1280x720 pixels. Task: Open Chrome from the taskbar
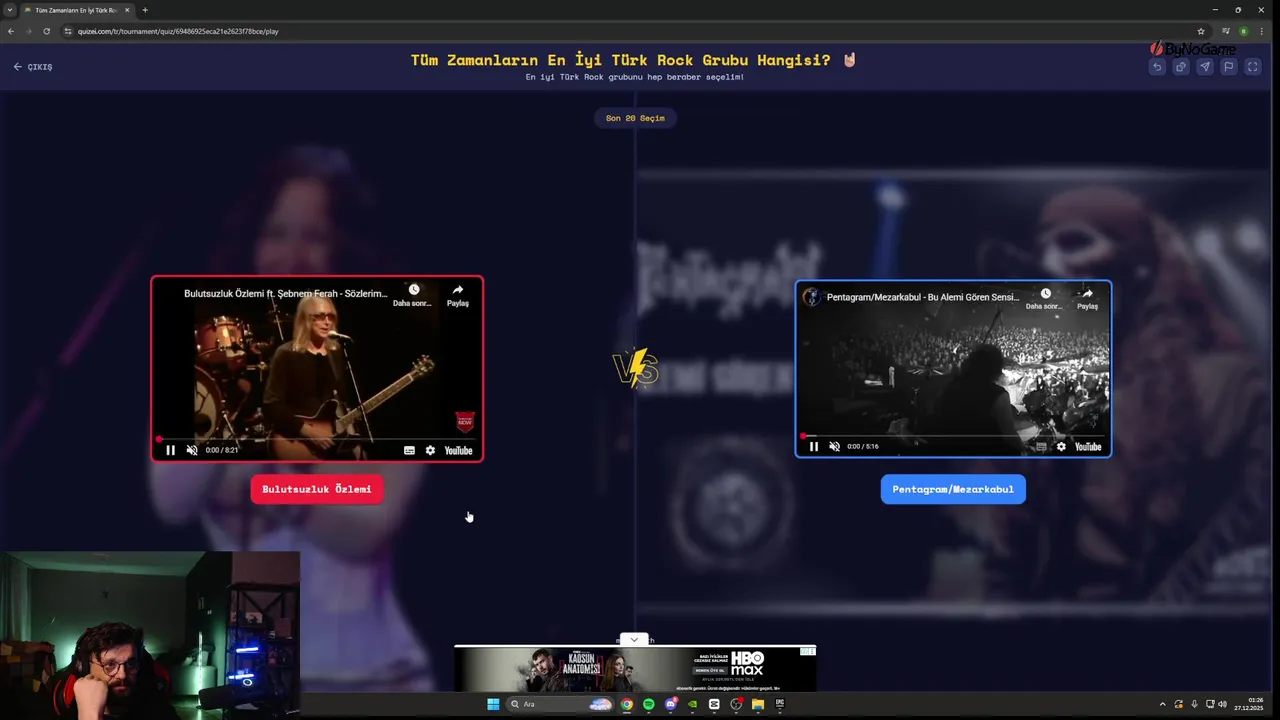pyautogui.click(x=627, y=704)
